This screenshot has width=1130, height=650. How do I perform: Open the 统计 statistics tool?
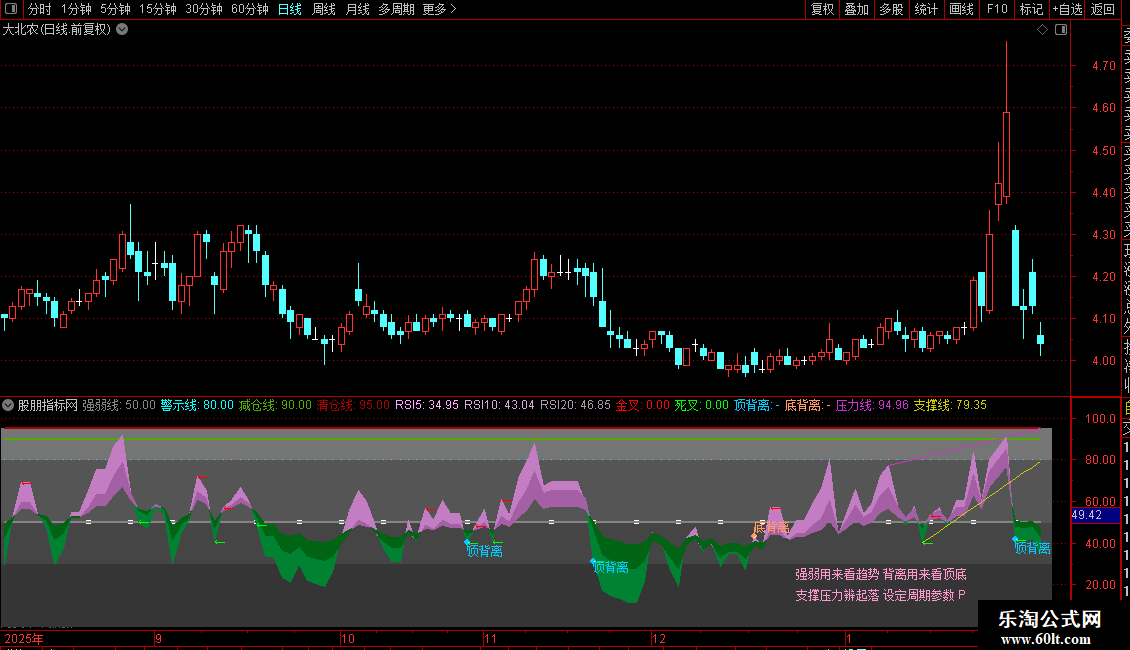pyautogui.click(x=926, y=9)
